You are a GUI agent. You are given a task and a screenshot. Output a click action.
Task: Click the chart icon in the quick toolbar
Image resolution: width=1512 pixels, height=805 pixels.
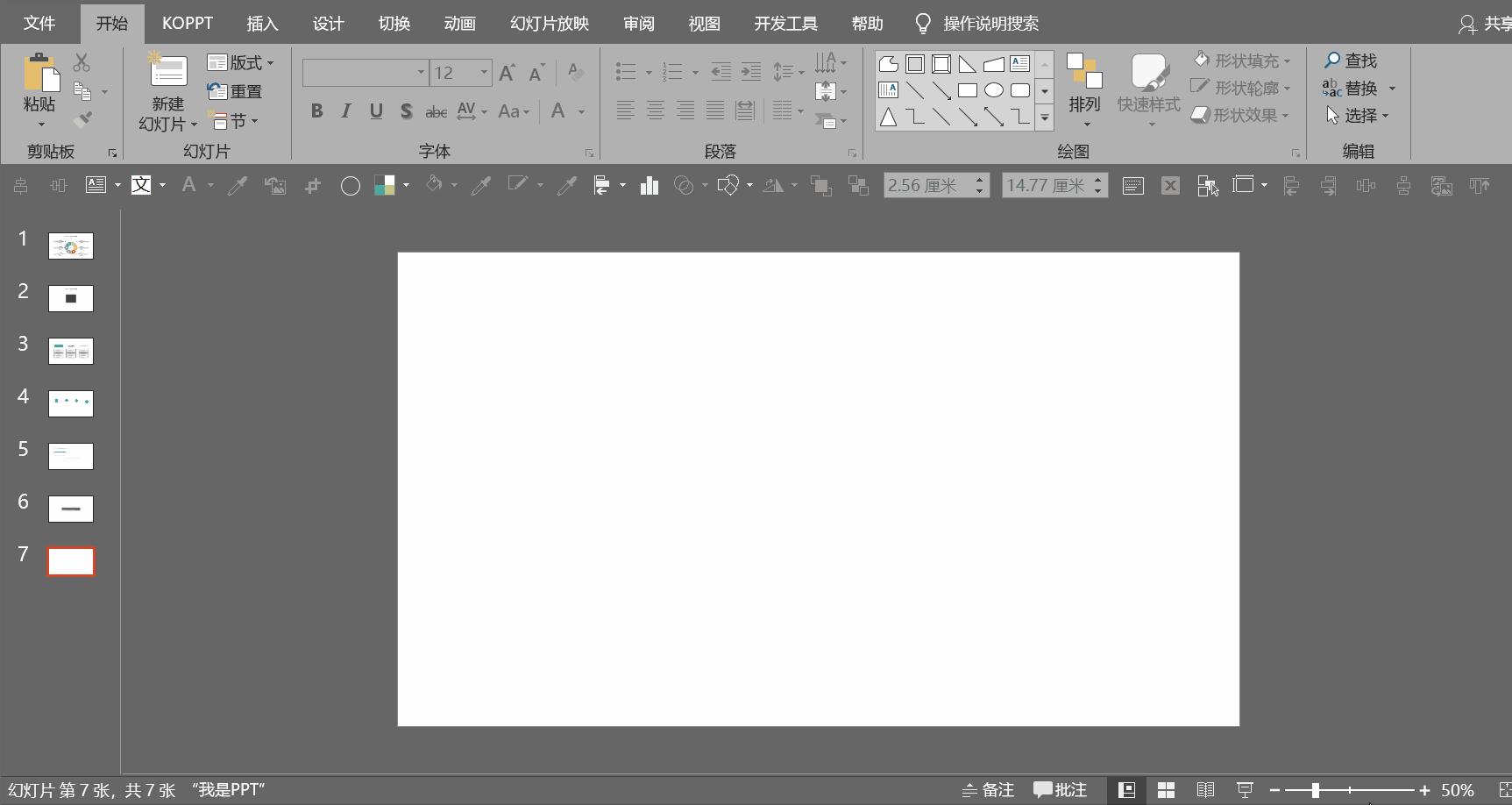pyautogui.click(x=649, y=185)
